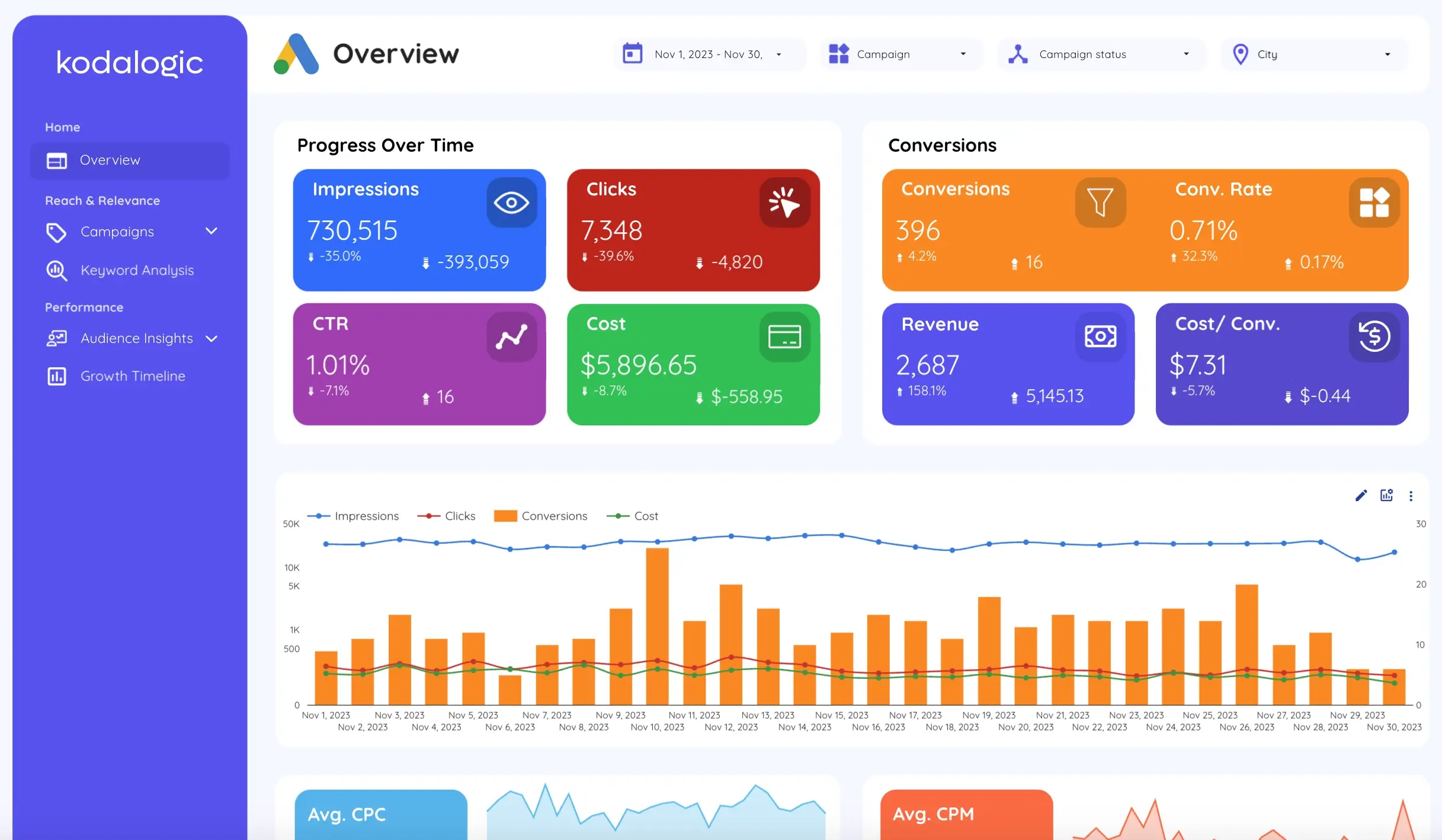
Task: Click the calendar icon in date filter
Action: tap(632, 54)
